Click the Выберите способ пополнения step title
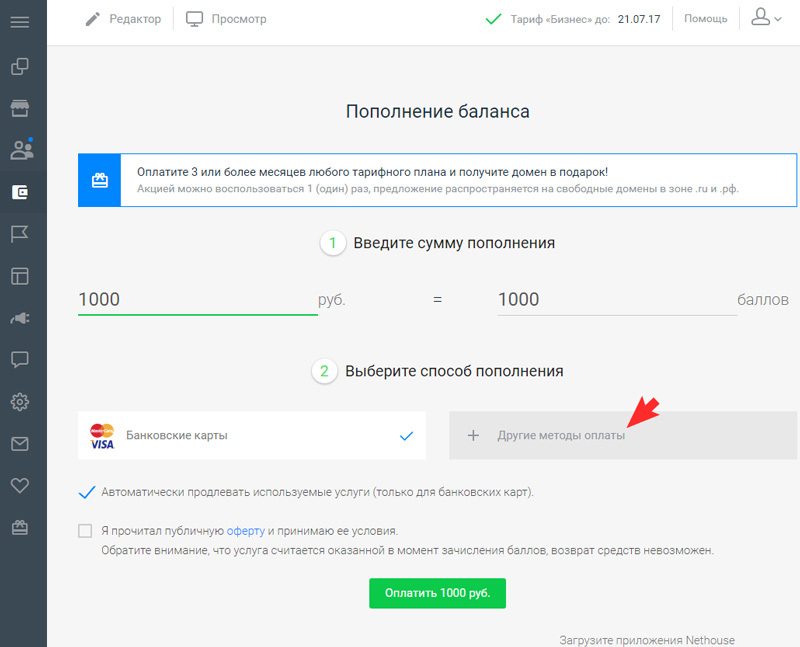800x647 pixels. point(454,371)
